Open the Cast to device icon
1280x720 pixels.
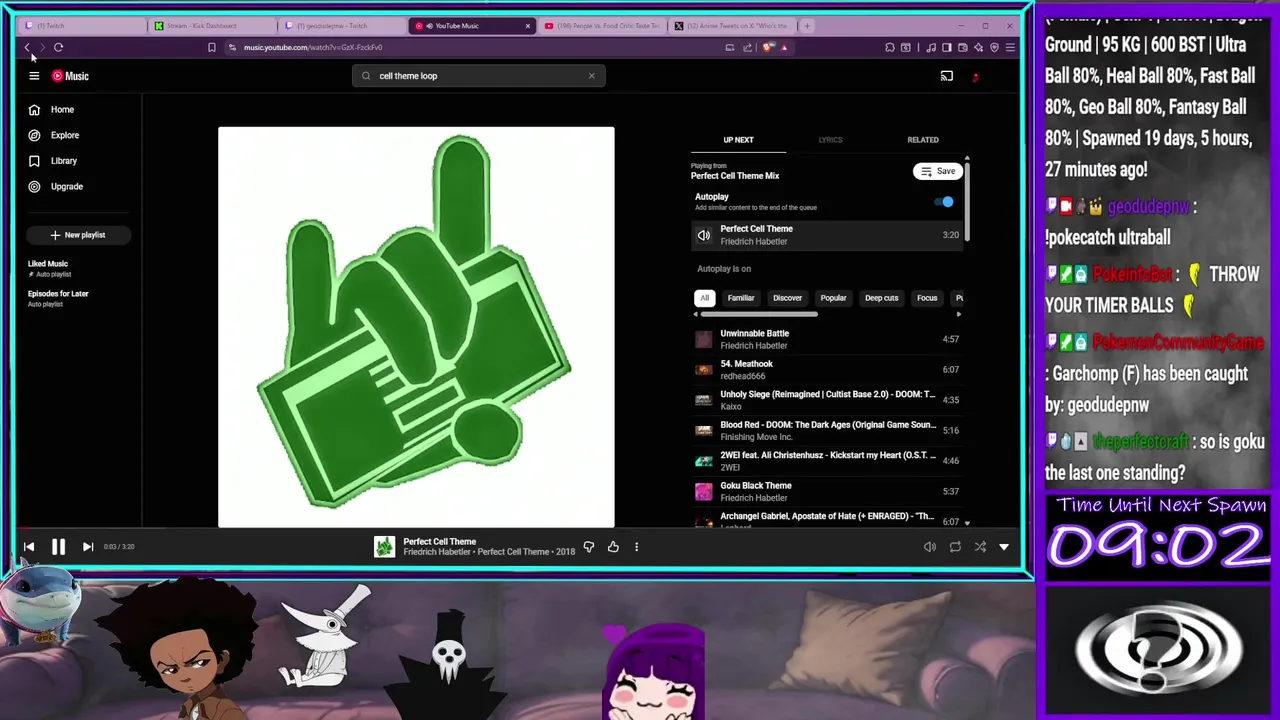pyautogui.click(x=946, y=76)
